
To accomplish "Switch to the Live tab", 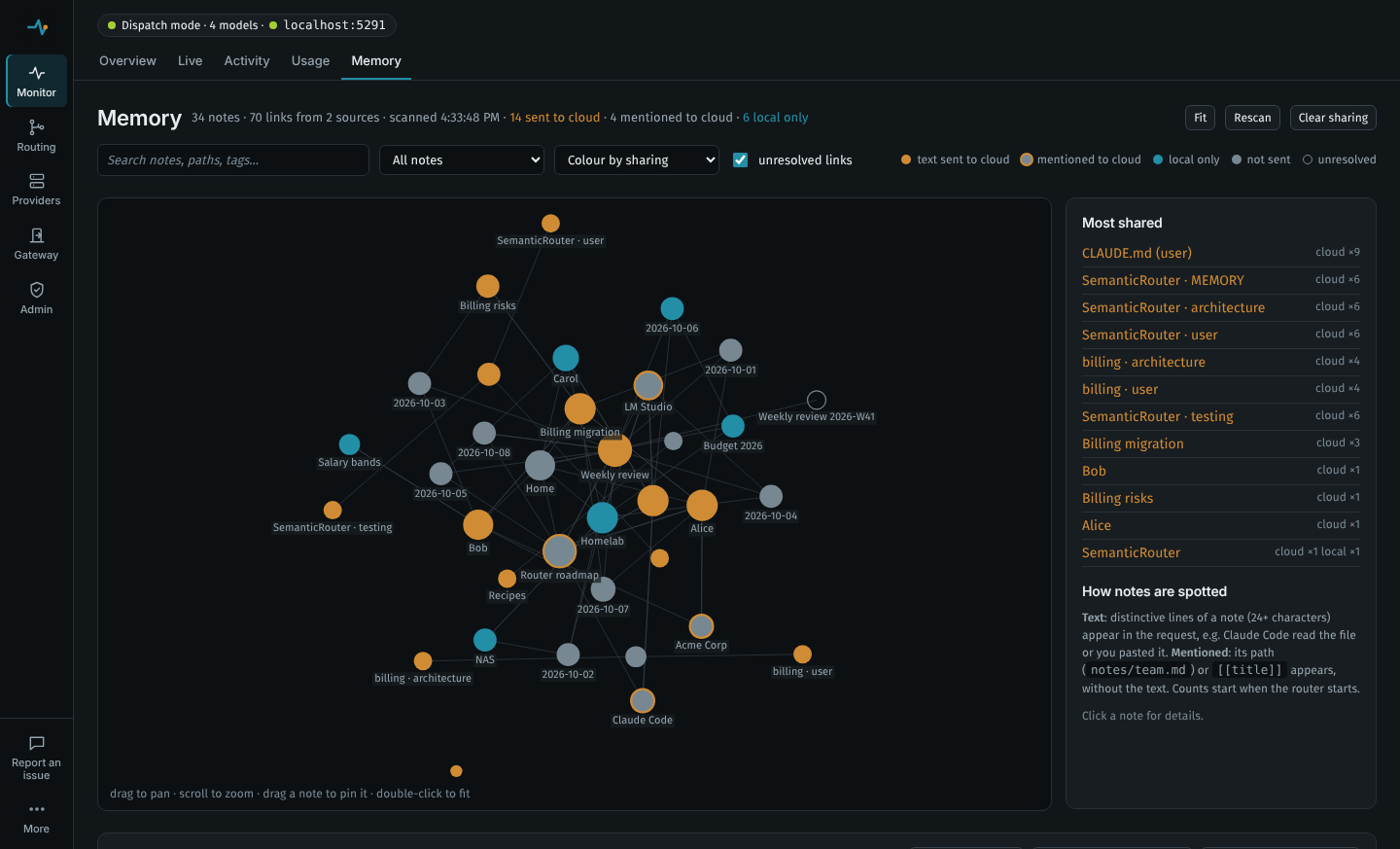I will pyautogui.click(x=191, y=60).
